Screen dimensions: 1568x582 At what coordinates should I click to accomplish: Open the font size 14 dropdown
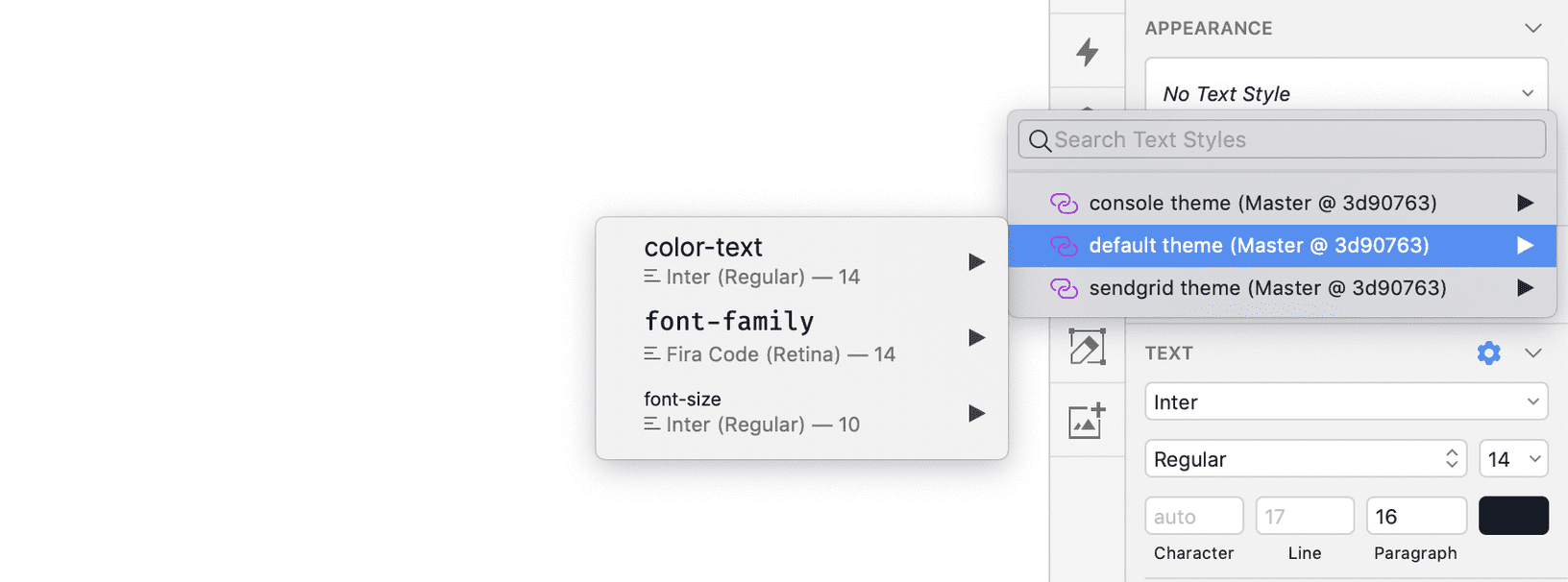[1513, 458]
